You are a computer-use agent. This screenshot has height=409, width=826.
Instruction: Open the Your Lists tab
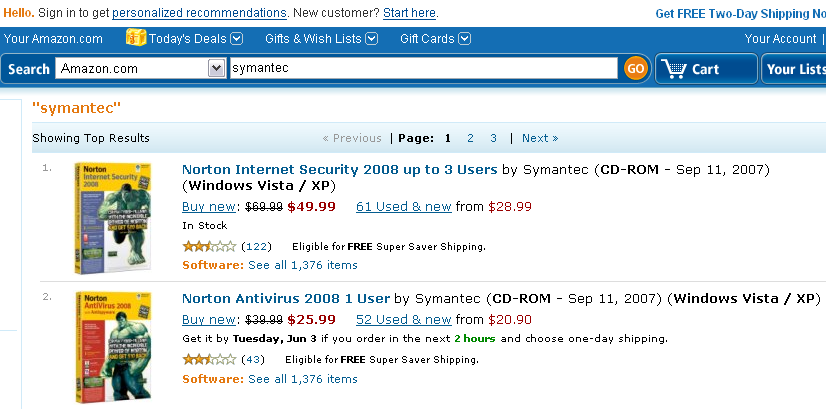795,69
